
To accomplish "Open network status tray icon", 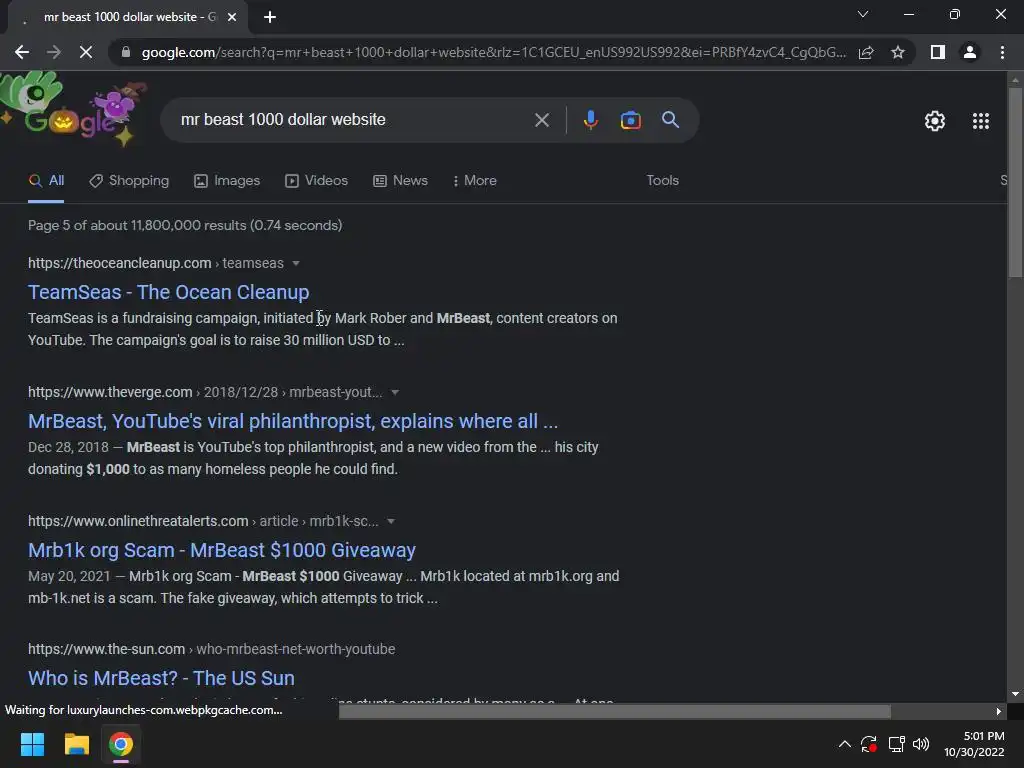I will (896, 744).
